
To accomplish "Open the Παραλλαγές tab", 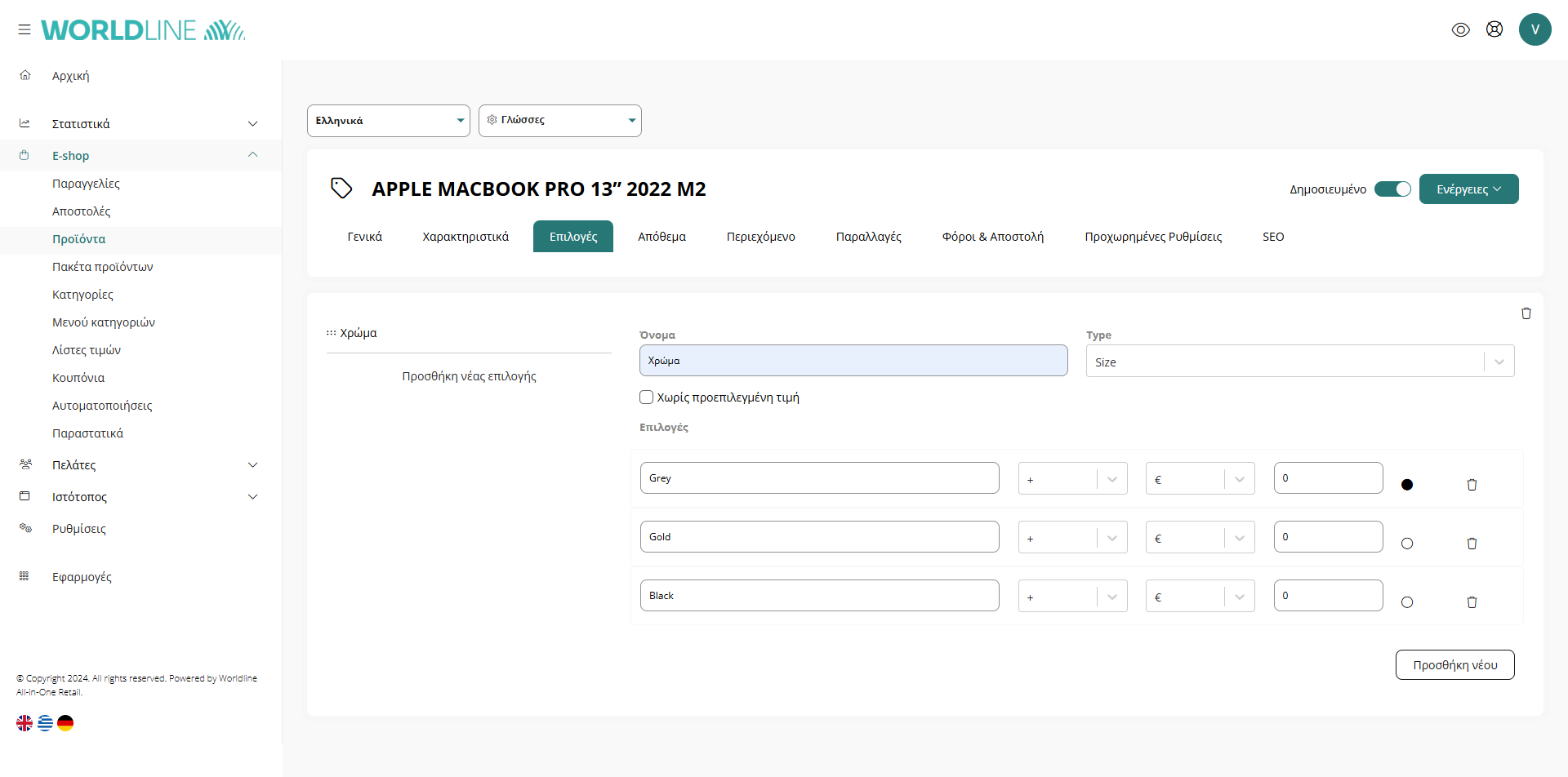I will point(868,237).
